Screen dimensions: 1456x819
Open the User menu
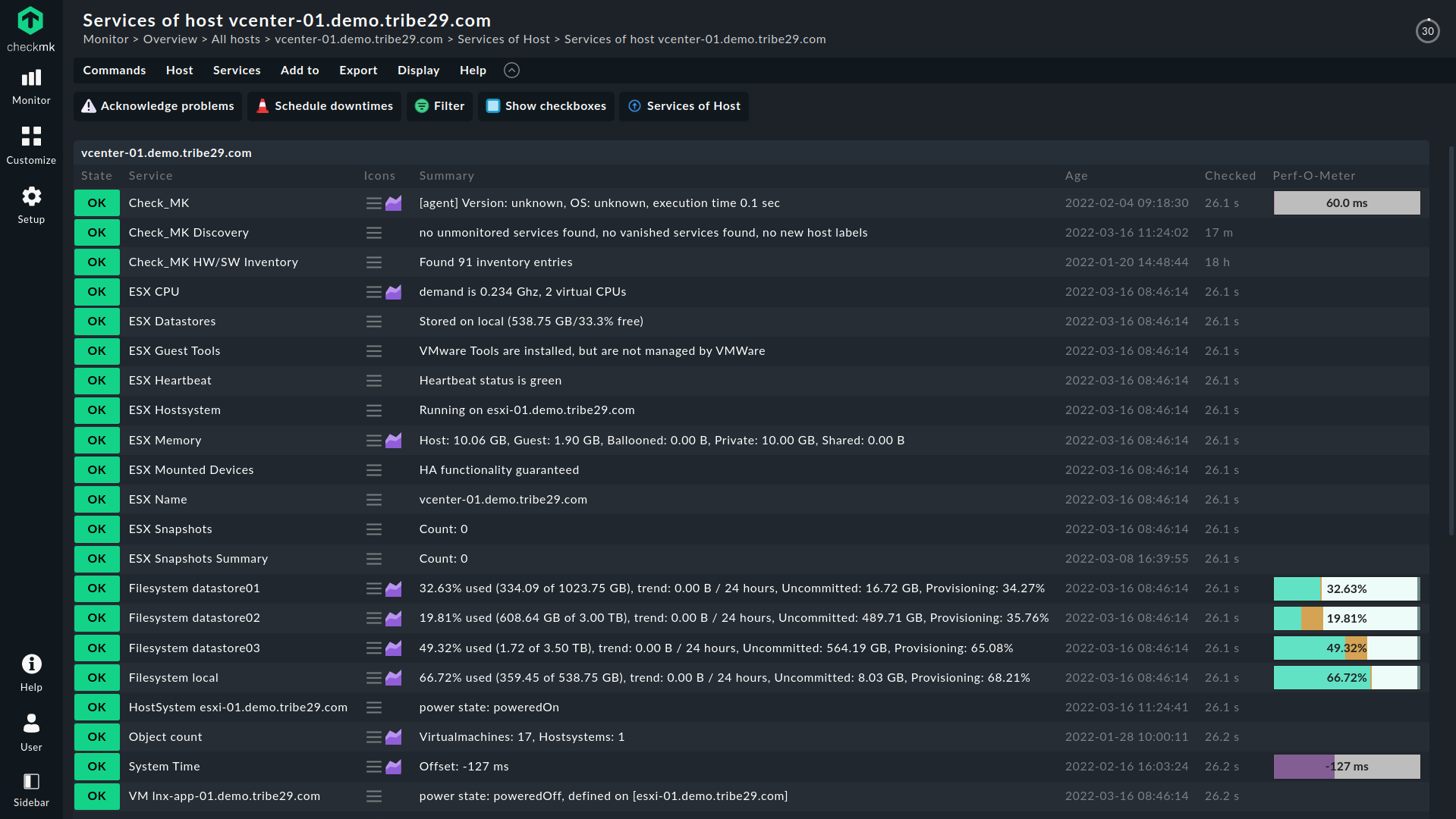pos(31,733)
